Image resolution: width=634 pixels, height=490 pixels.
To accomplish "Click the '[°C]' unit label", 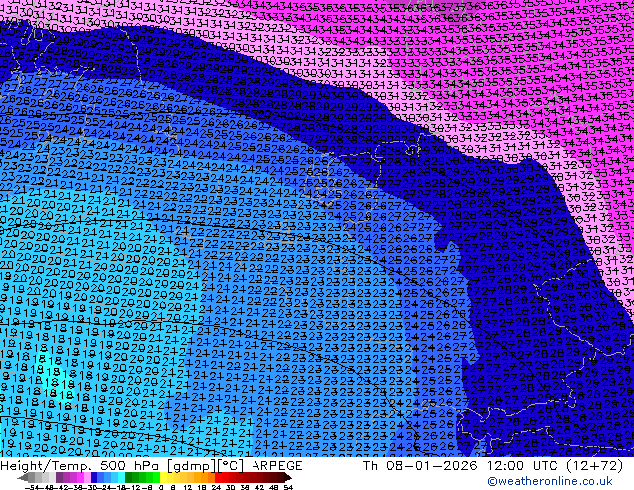I will [x=231, y=466].
